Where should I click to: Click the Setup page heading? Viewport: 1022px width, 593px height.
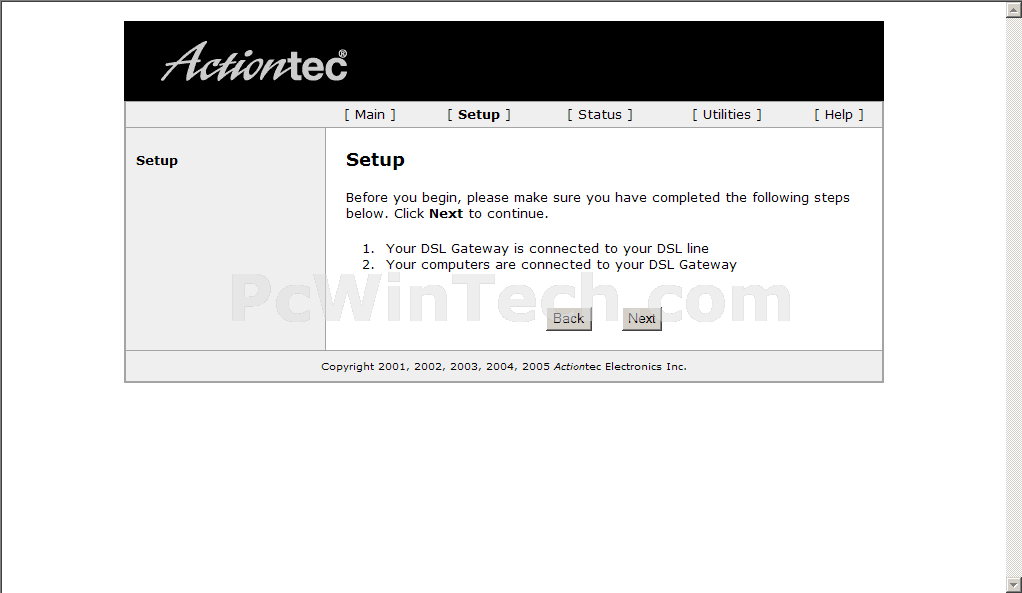point(375,160)
